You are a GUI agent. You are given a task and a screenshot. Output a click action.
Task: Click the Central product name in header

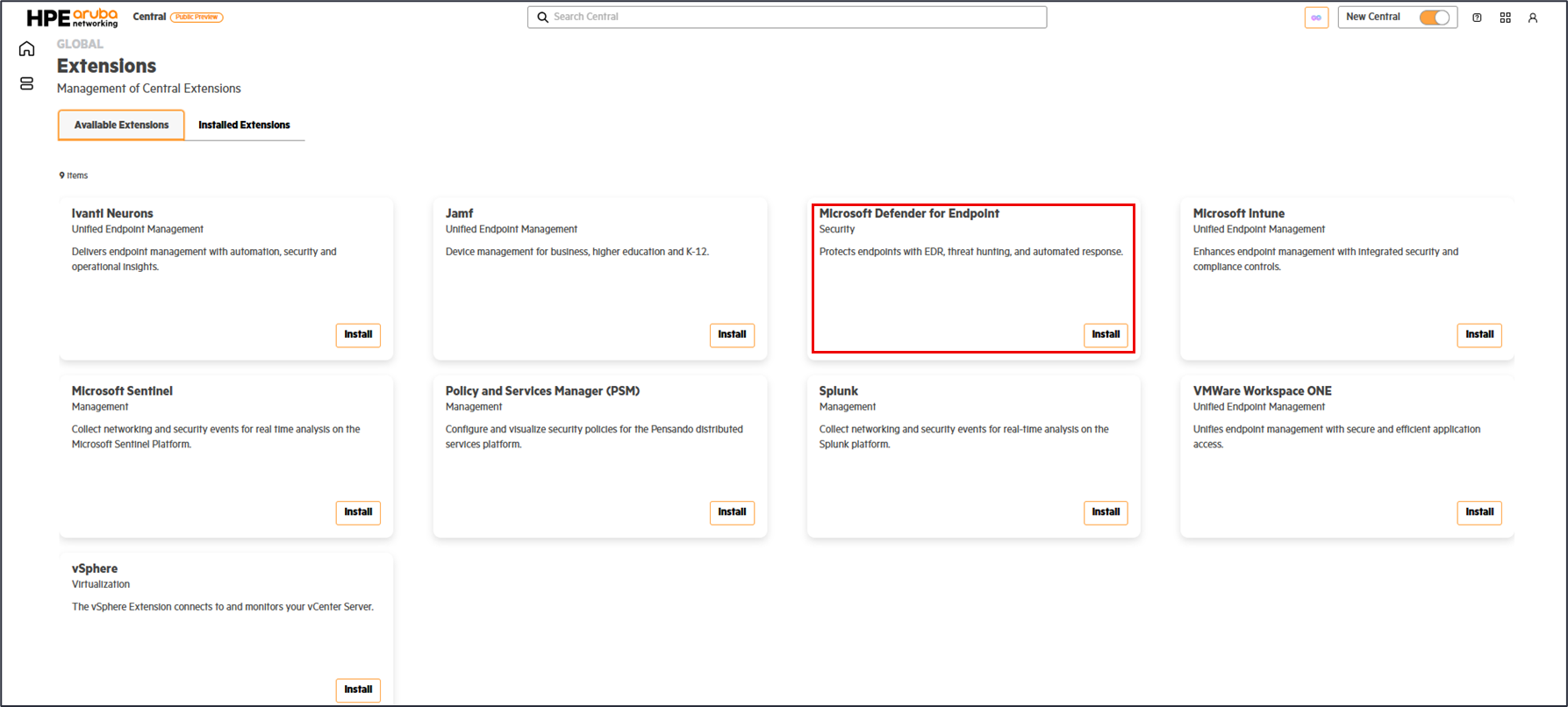point(149,17)
